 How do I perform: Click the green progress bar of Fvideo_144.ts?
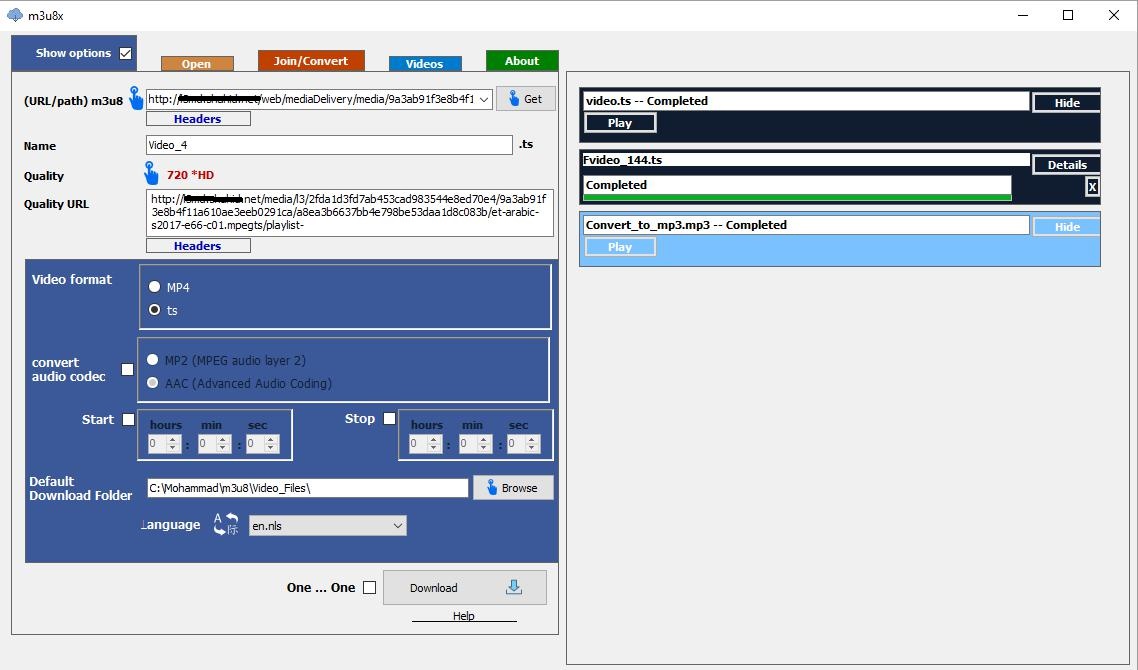click(797, 197)
